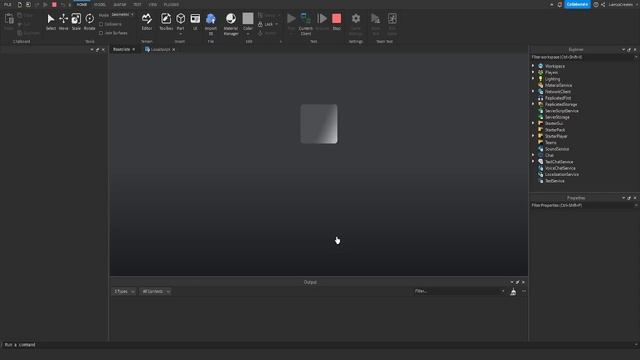Viewport: 640px width, 360px height.
Task: Select the Workspace service icon
Action: [x=540, y=66]
